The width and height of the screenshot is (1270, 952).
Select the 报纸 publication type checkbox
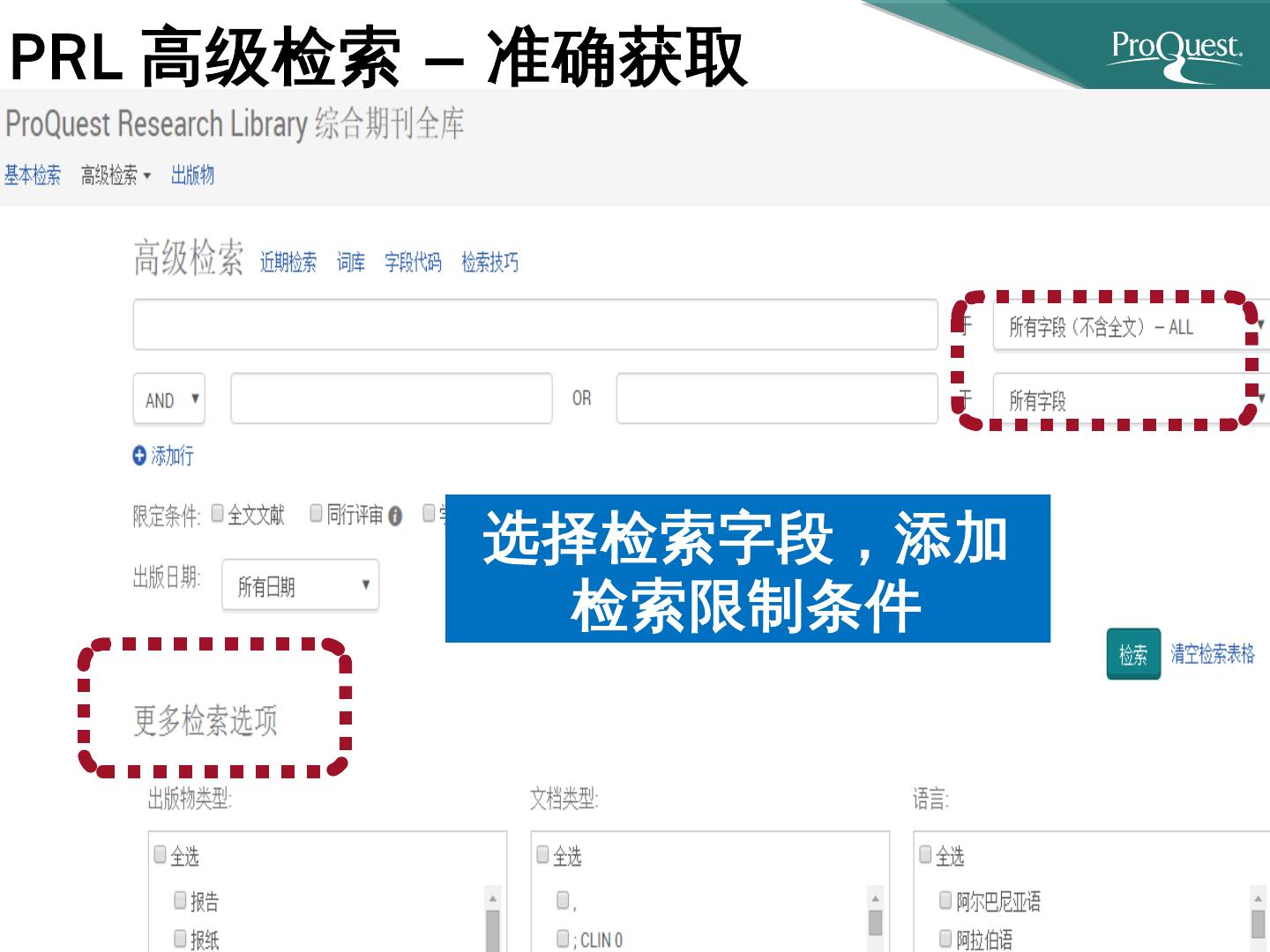click(x=181, y=937)
